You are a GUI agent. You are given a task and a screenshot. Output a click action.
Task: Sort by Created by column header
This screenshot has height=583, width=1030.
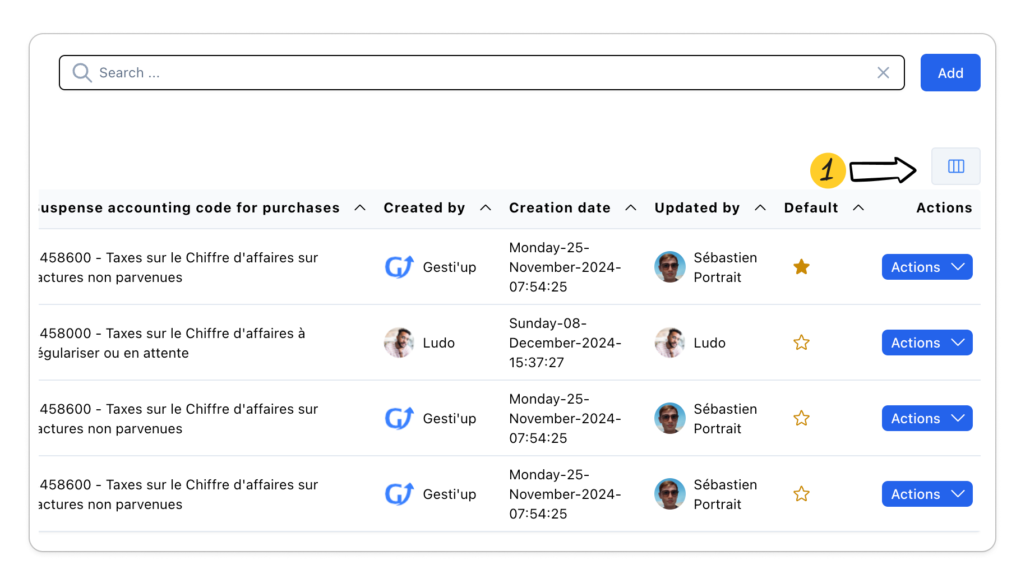(x=424, y=208)
